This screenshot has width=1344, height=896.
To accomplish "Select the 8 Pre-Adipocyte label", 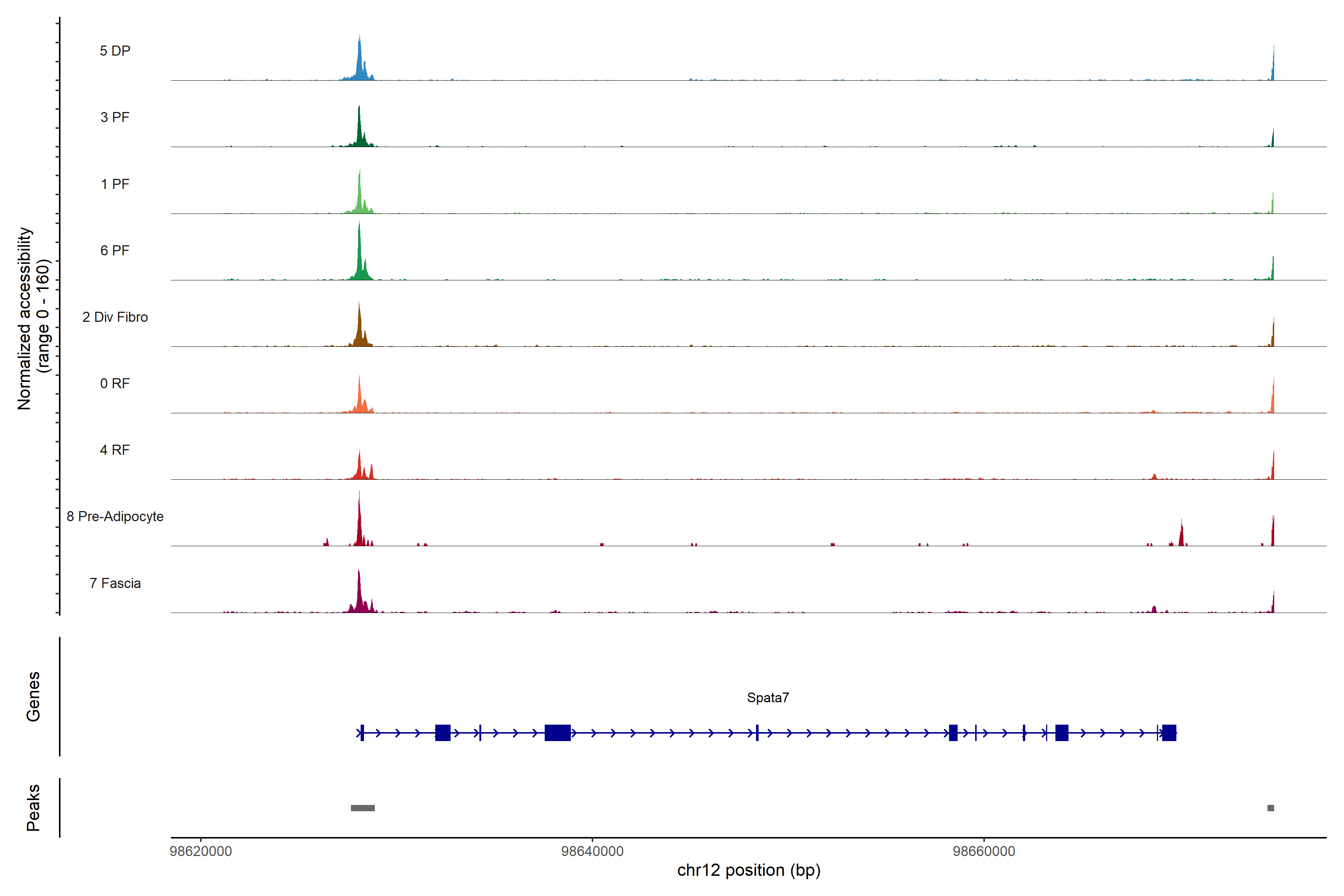I will [x=115, y=517].
